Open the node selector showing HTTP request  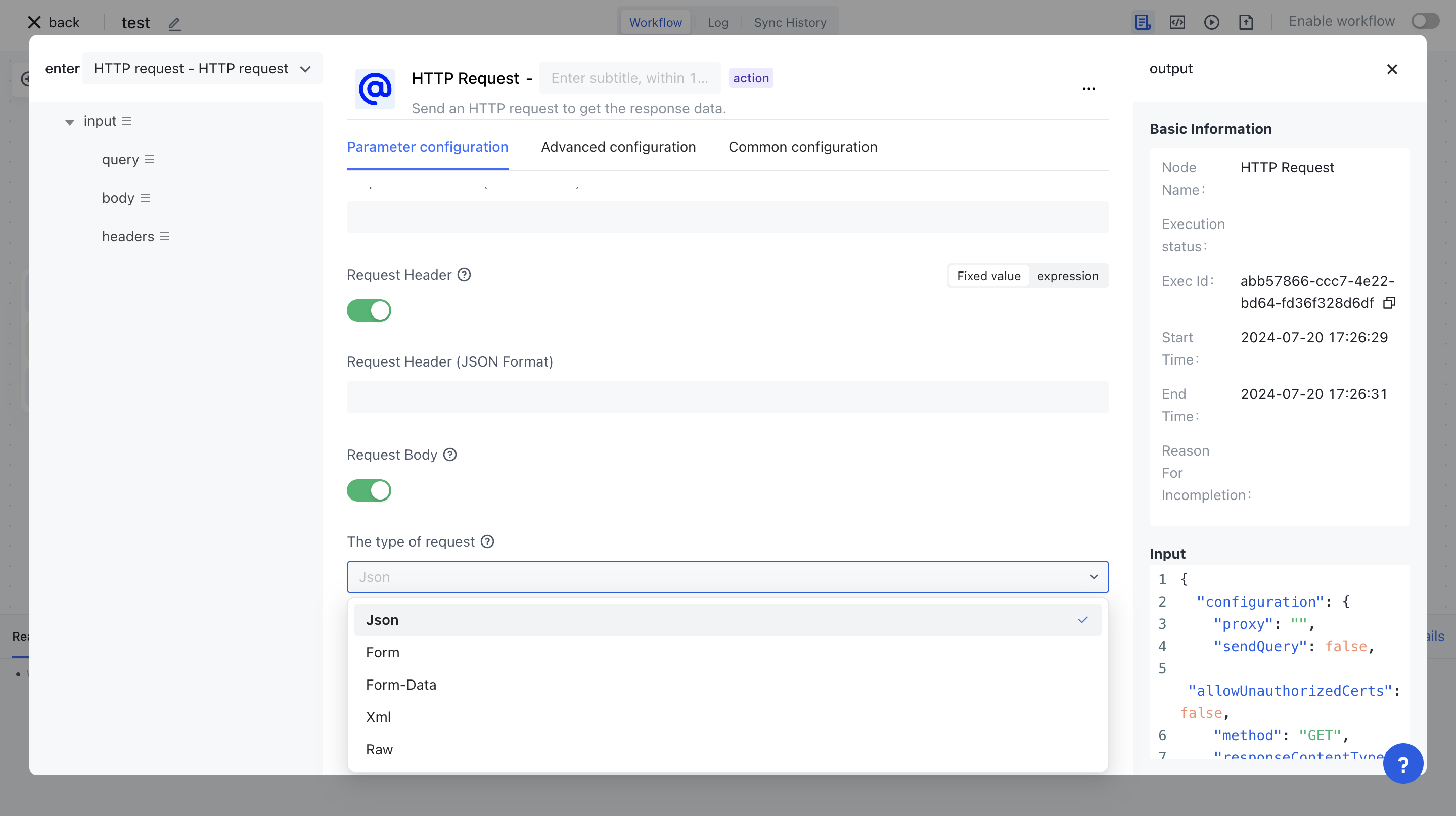point(201,68)
